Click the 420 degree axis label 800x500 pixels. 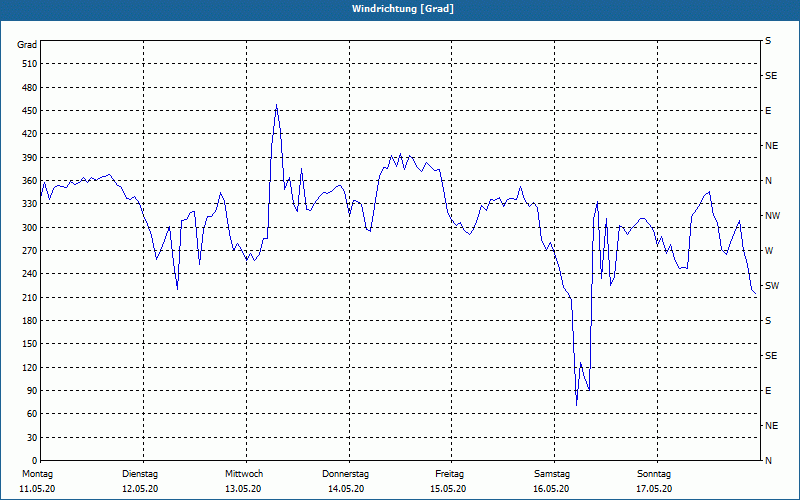[30, 134]
